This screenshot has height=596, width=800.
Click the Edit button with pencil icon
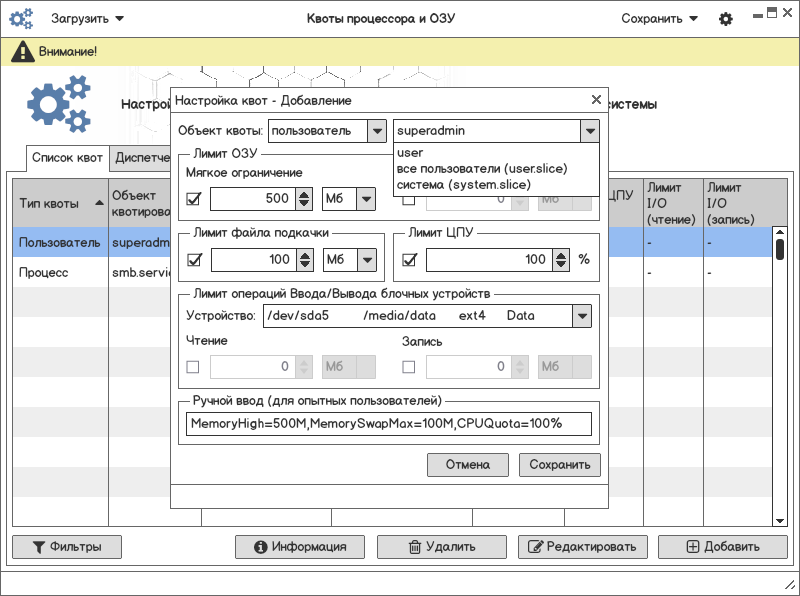point(582,547)
